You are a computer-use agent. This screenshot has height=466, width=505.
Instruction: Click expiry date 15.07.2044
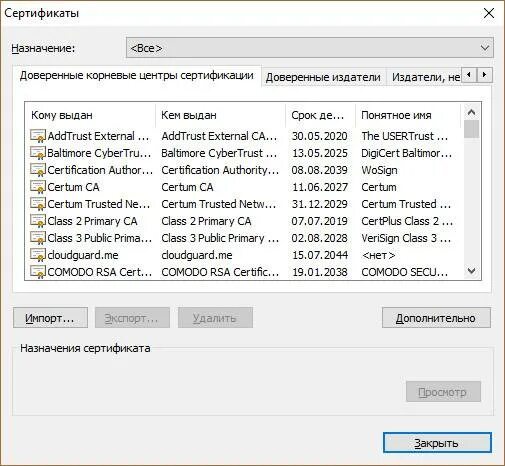click(320, 255)
